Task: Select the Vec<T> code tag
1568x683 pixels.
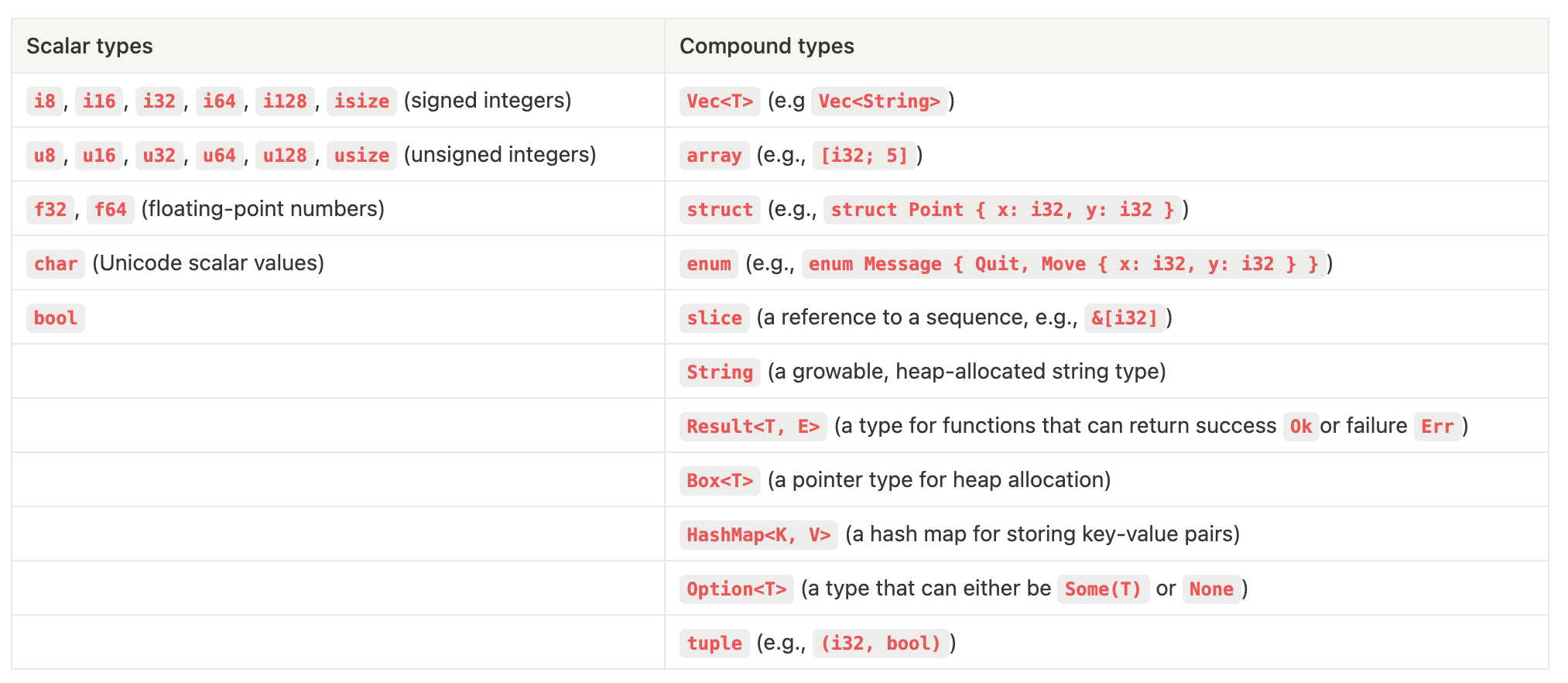Action: (720, 101)
